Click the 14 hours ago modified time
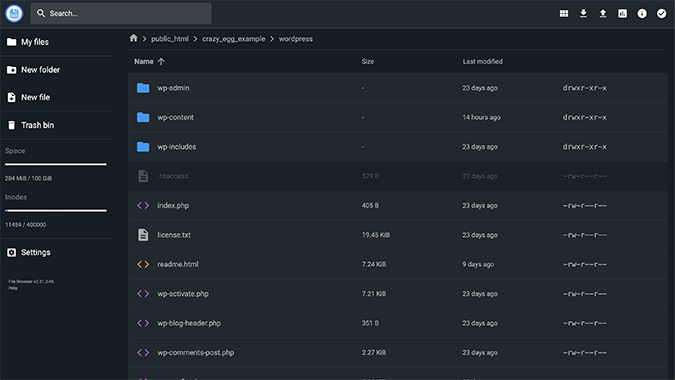Screen dimensions: 675x380 pos(481,117)
